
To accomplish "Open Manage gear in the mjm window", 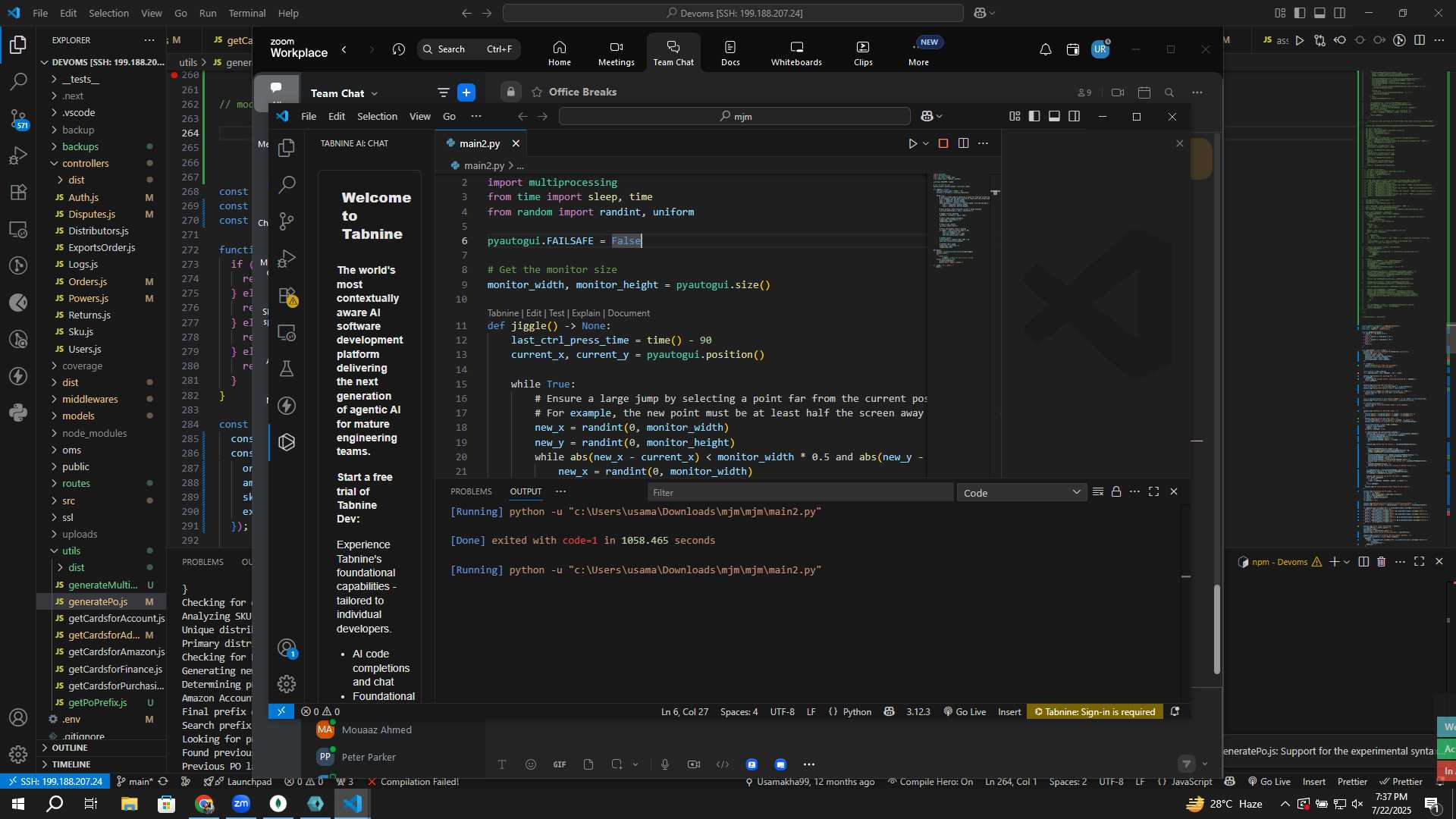I will click(287, 684).
